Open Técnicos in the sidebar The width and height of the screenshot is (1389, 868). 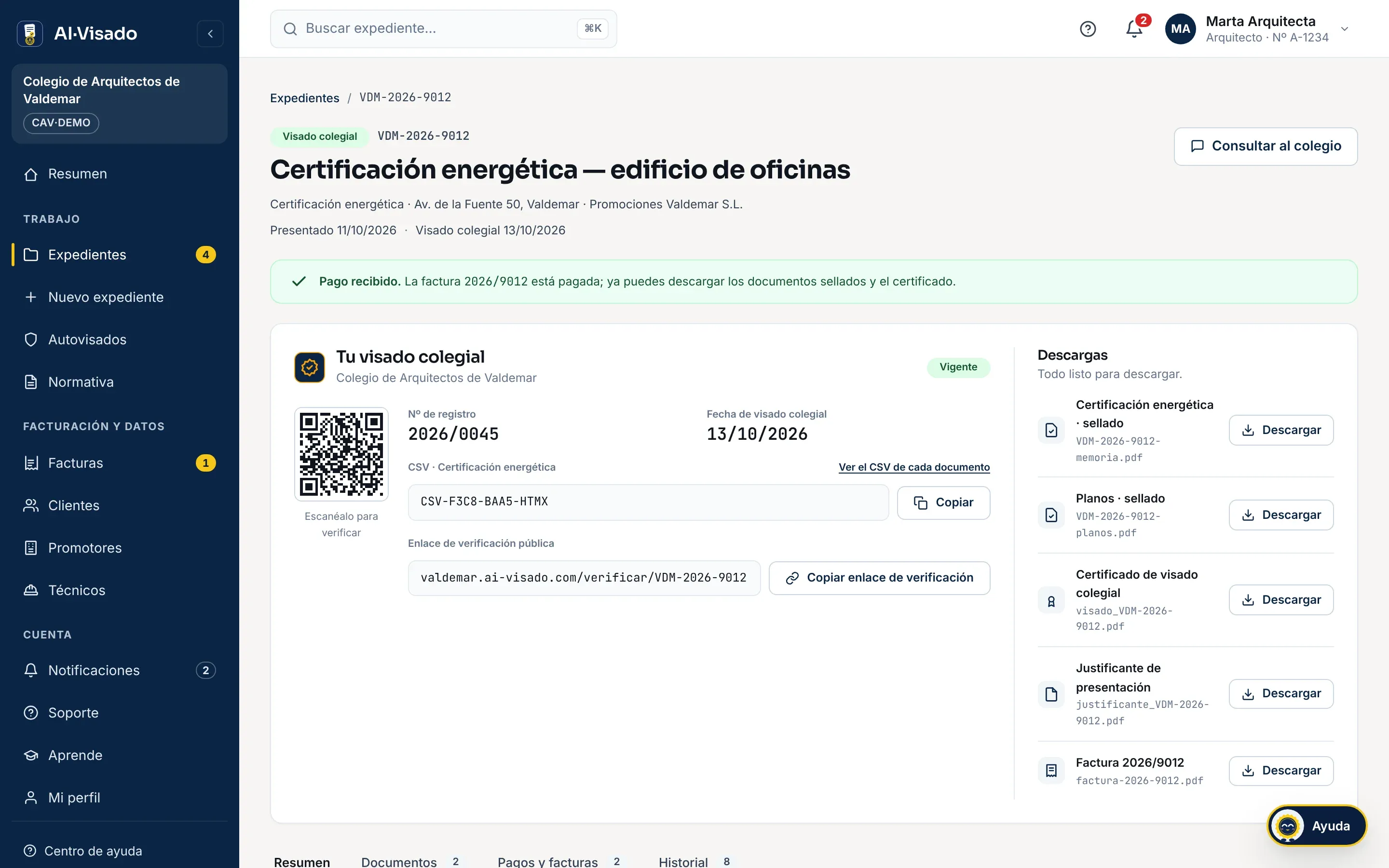point(120,591)
